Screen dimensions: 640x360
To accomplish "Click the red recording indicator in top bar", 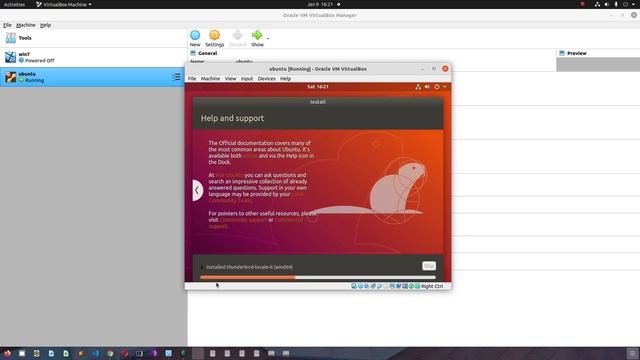I will (x=583, y=4).
